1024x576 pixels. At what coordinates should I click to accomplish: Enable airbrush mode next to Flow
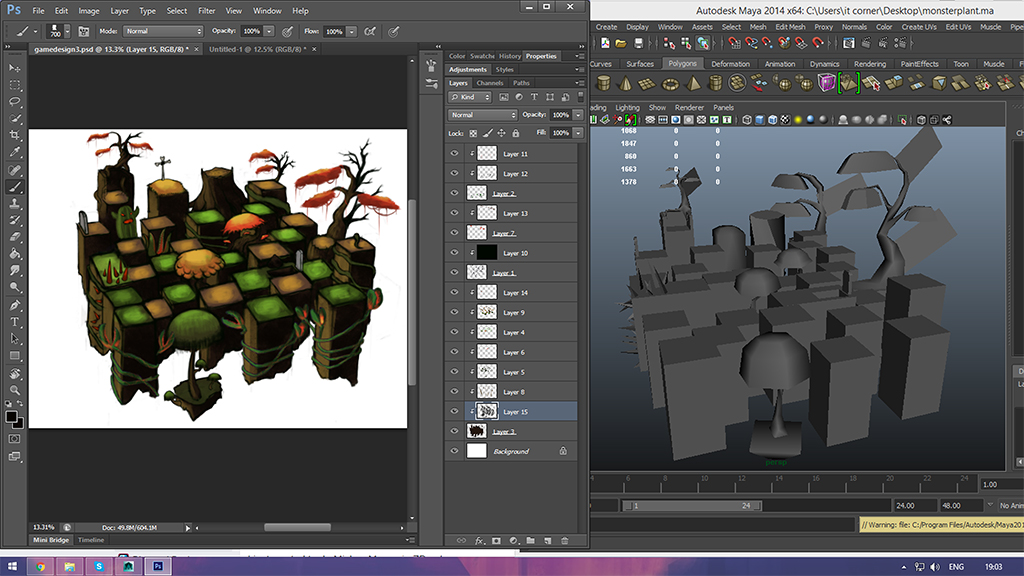[370, 31]
